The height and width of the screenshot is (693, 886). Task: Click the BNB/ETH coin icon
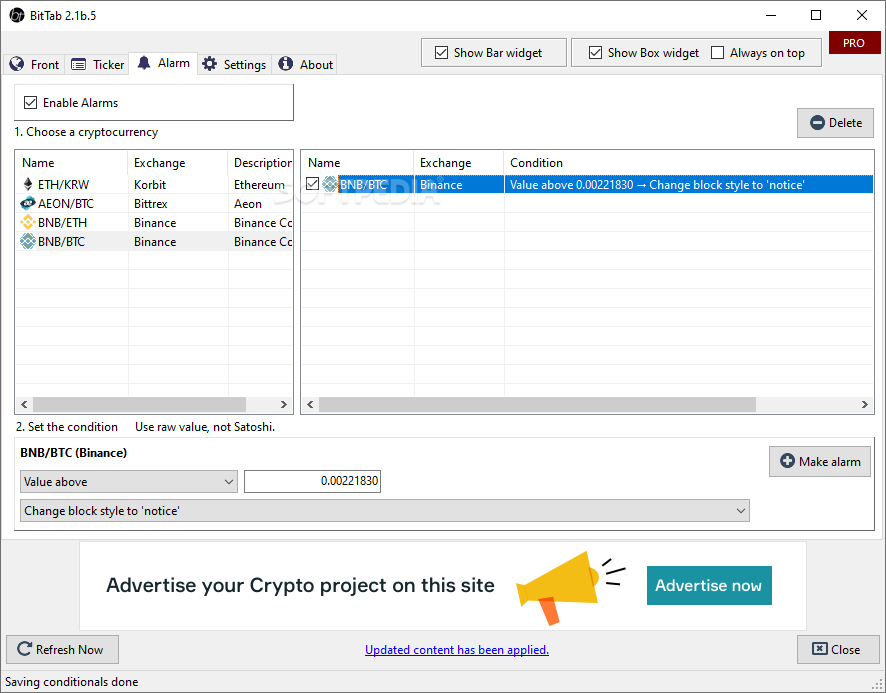click(28, 222)
